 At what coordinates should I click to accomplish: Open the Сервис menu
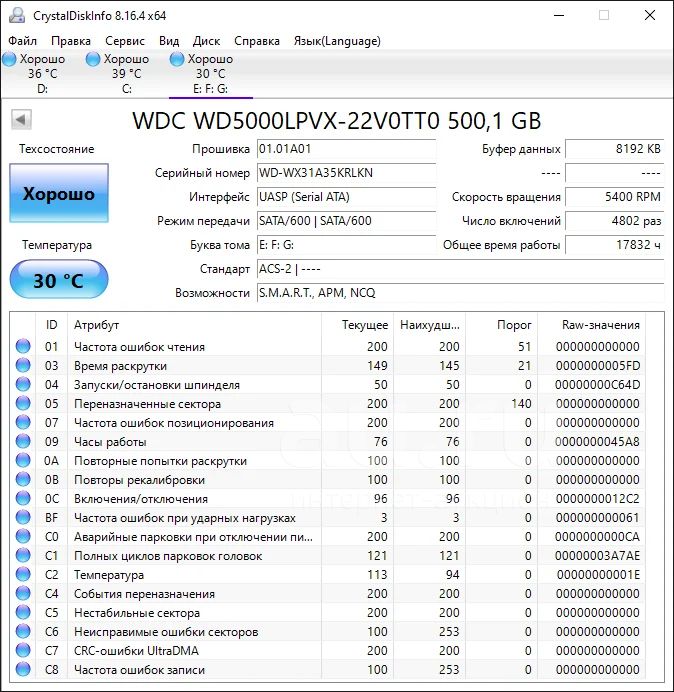pos(125,41)
